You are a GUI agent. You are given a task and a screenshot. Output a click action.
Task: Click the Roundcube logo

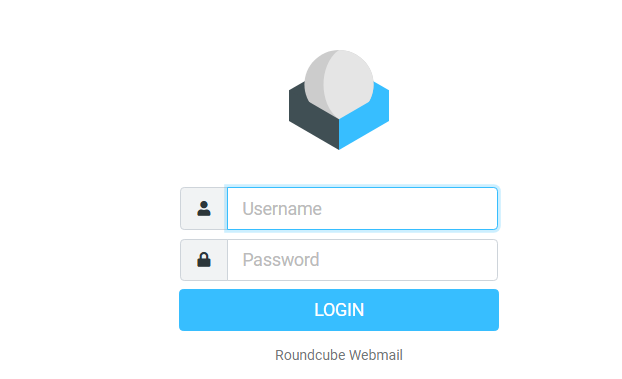click(x=339, y=100)
